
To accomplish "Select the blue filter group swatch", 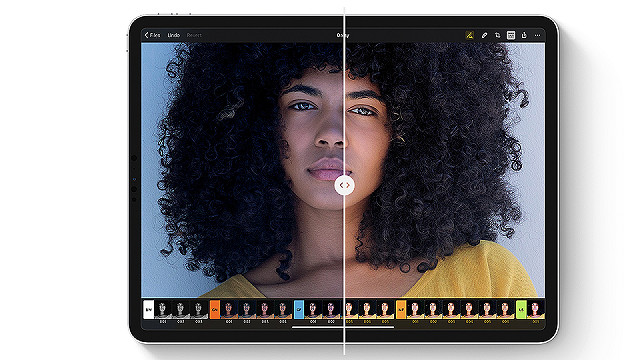I will [299, 309].
